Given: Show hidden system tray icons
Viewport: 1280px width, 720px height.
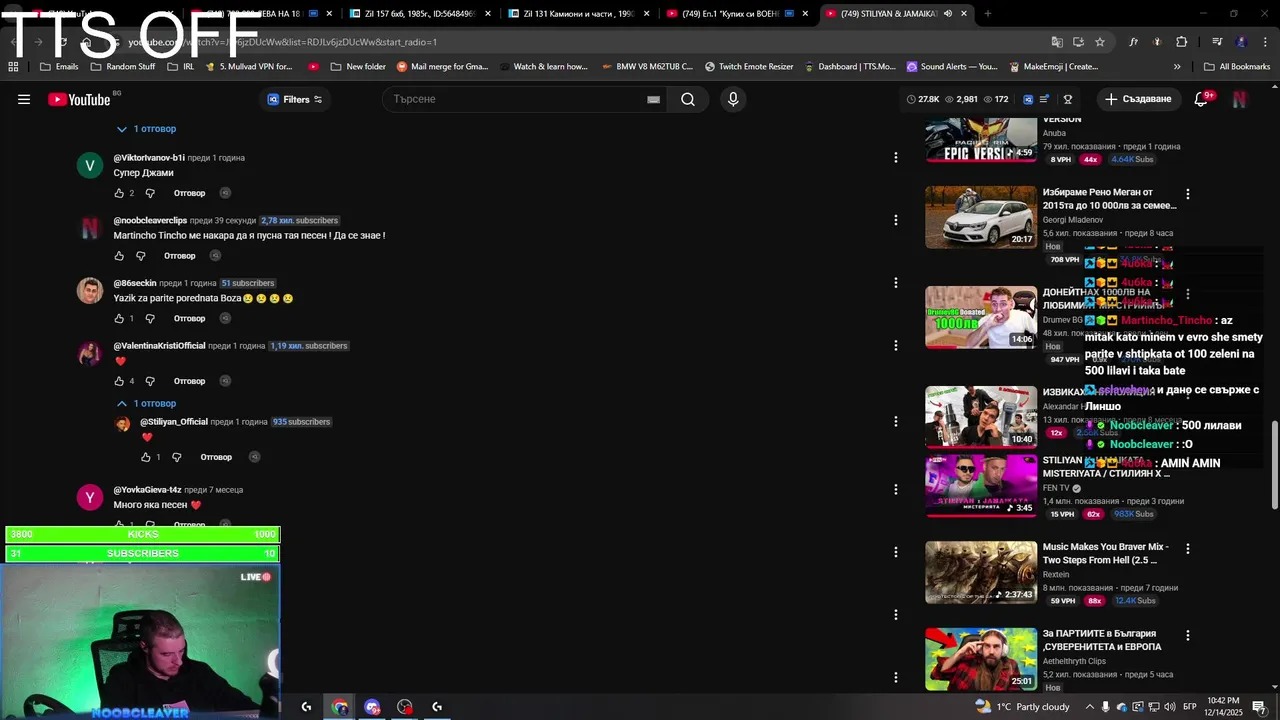Looking at the screenshot, I should pyautogui.click(x=1091, y=707).
